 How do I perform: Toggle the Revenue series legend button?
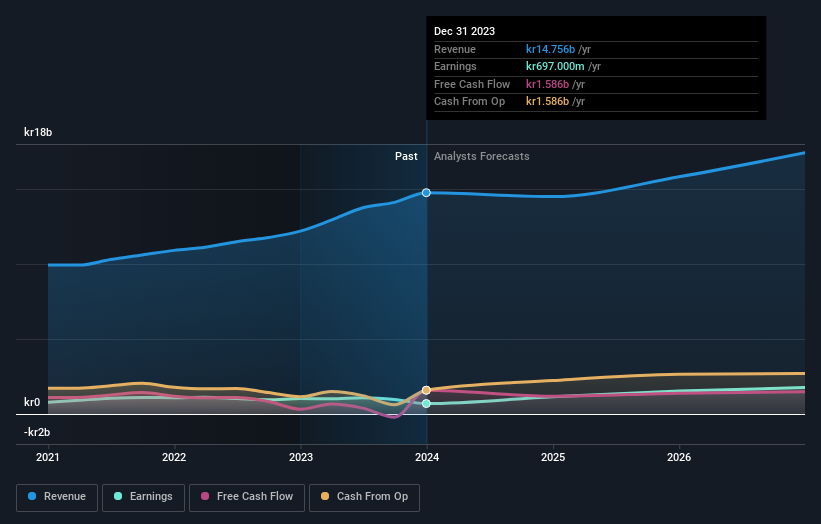click(x=57, y=497)
